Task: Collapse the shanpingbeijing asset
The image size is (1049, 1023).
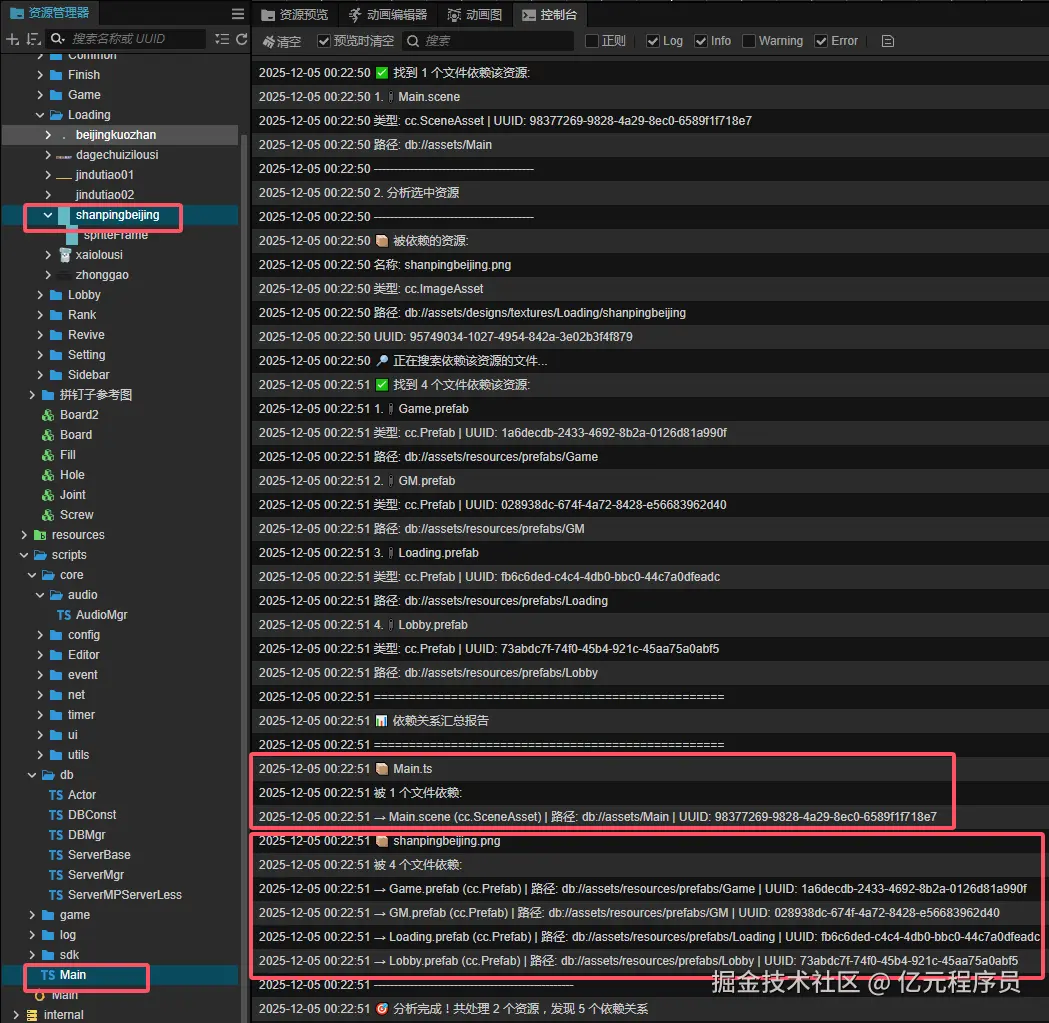Action: pyautogui.click(x=48, y=215)
